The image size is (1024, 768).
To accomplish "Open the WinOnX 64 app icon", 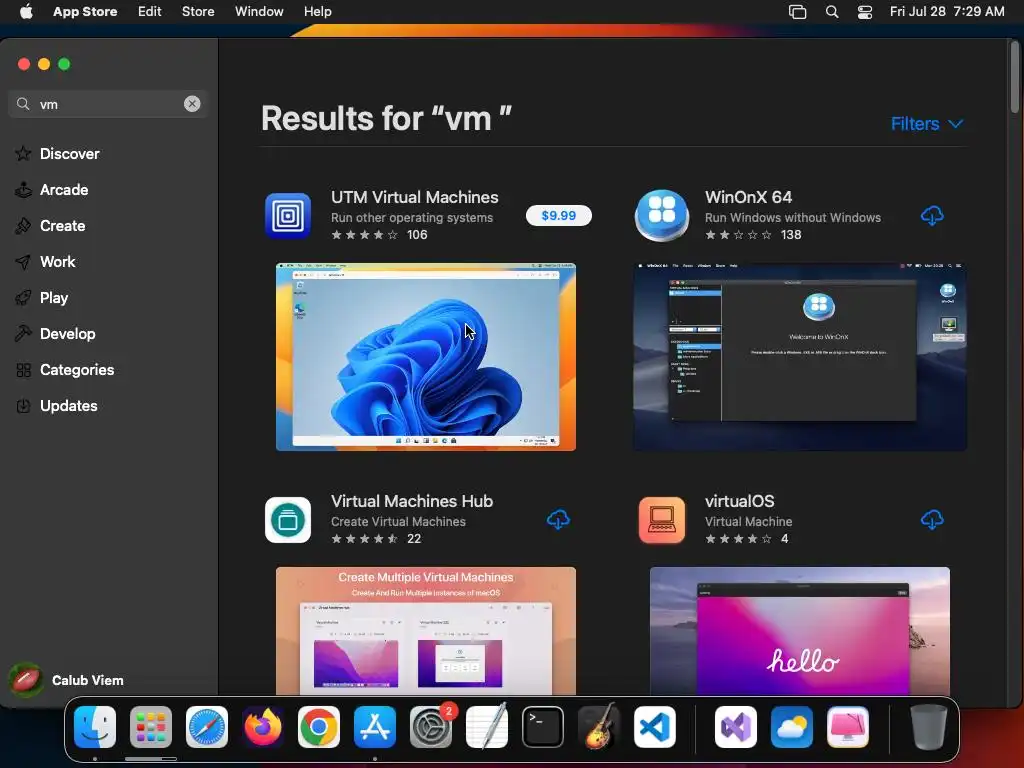I will pos(662,216).
